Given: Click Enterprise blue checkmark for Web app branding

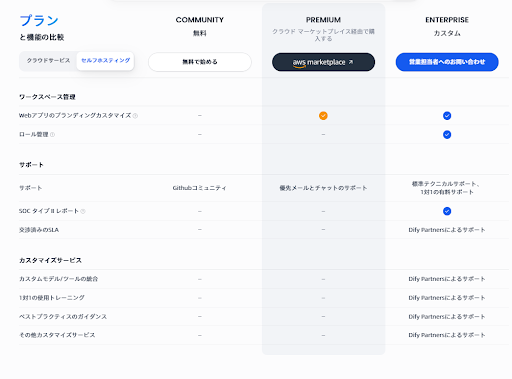Looking at the screenshot, I should click(x=447, y=116).
